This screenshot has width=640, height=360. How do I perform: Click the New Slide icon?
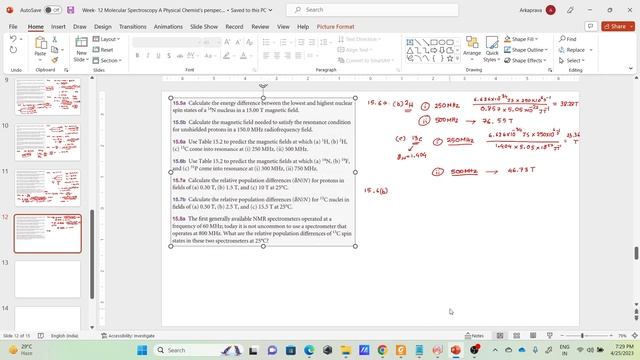click(x=81, y=42)
